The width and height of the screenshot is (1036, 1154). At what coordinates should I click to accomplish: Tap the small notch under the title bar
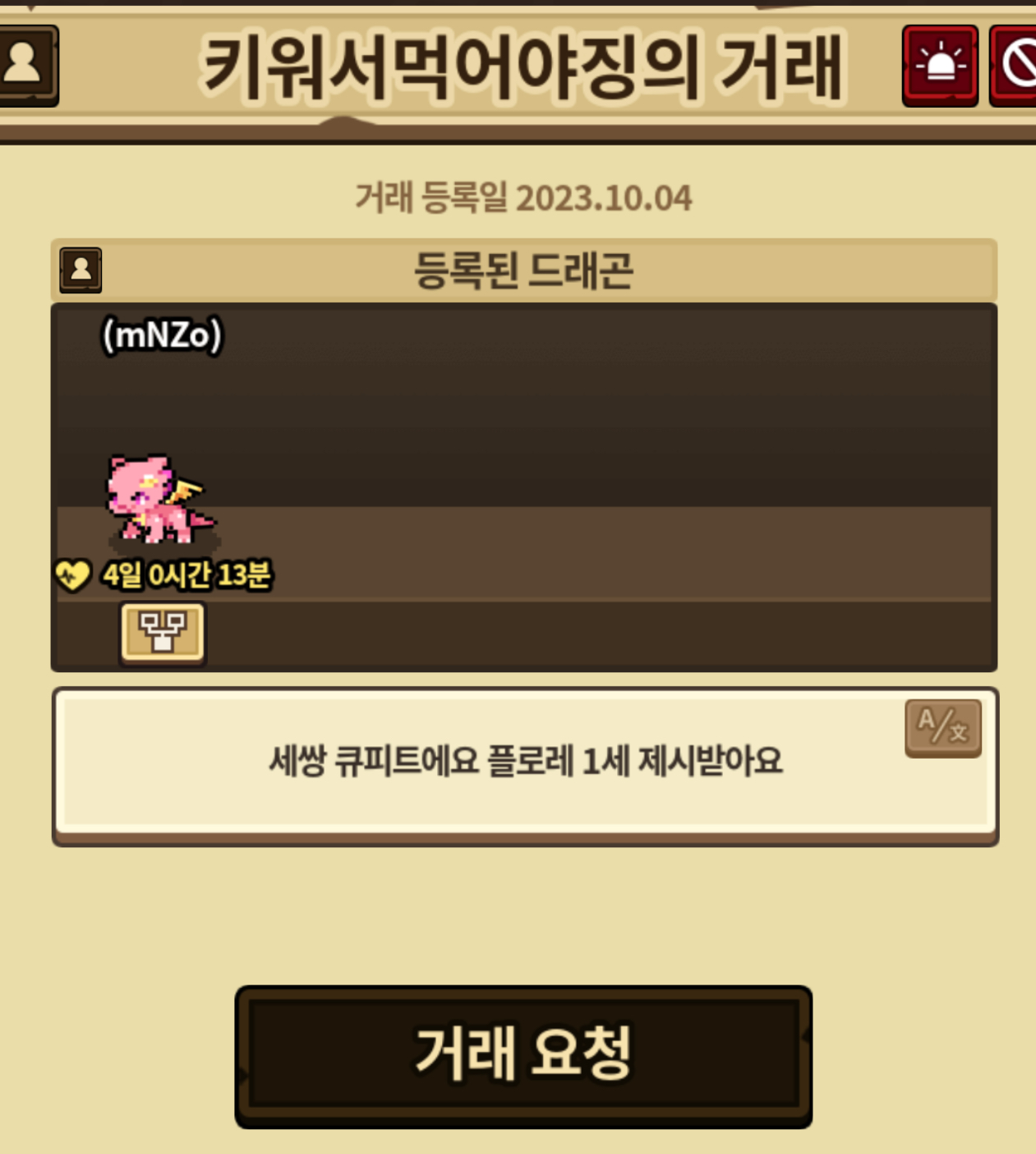coord(345,123)
